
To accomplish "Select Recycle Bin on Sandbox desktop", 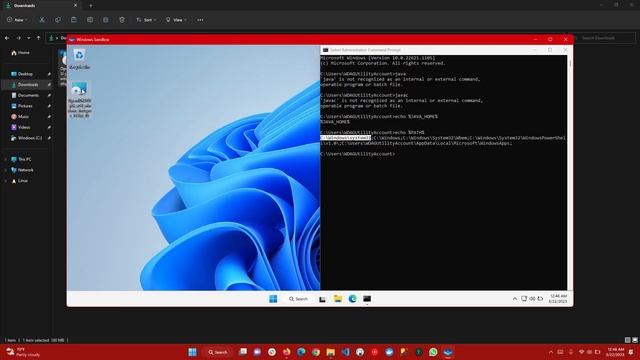I will pyautogui.click(x=79, y=59).
